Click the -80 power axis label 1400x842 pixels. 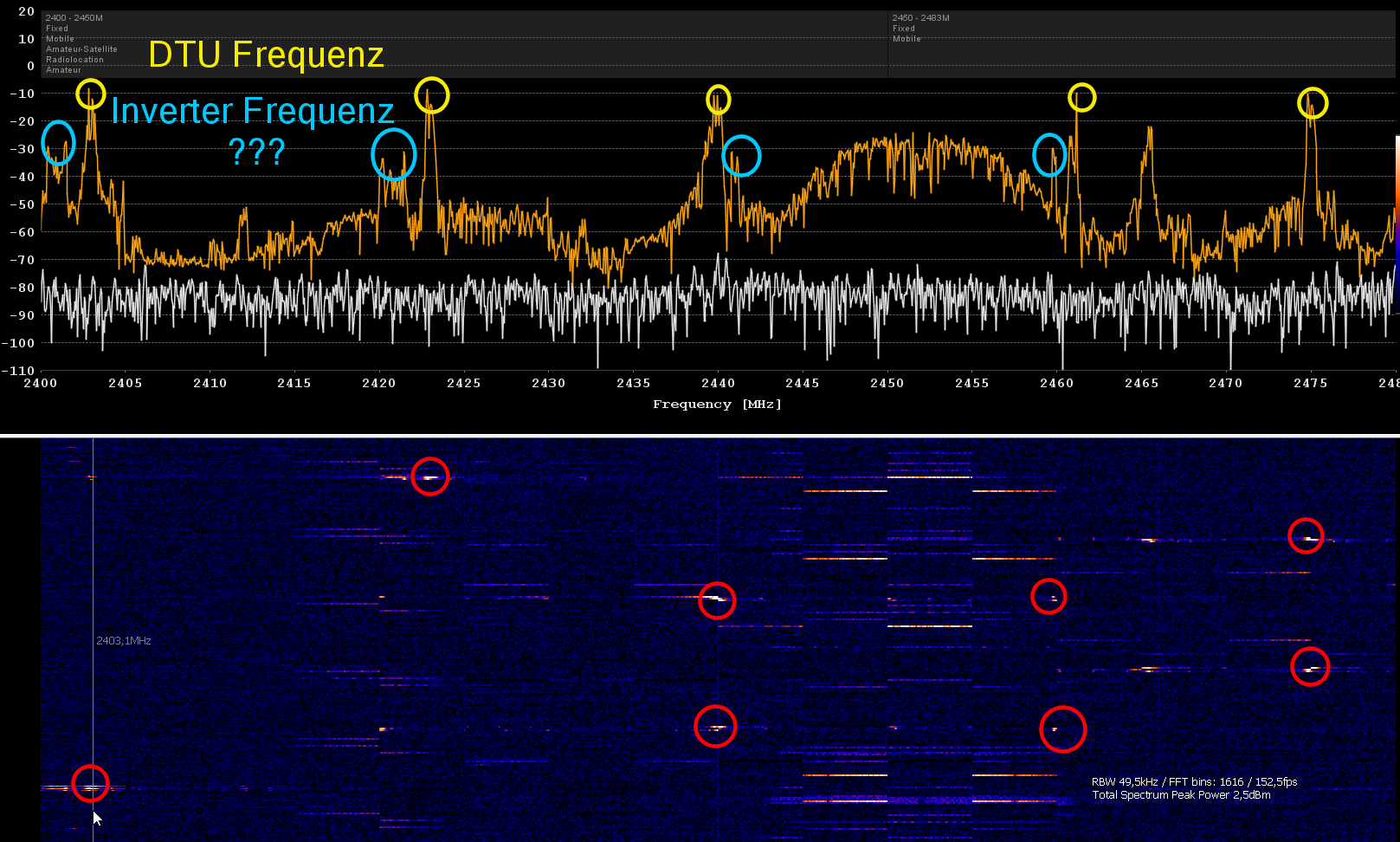(22, 288)
